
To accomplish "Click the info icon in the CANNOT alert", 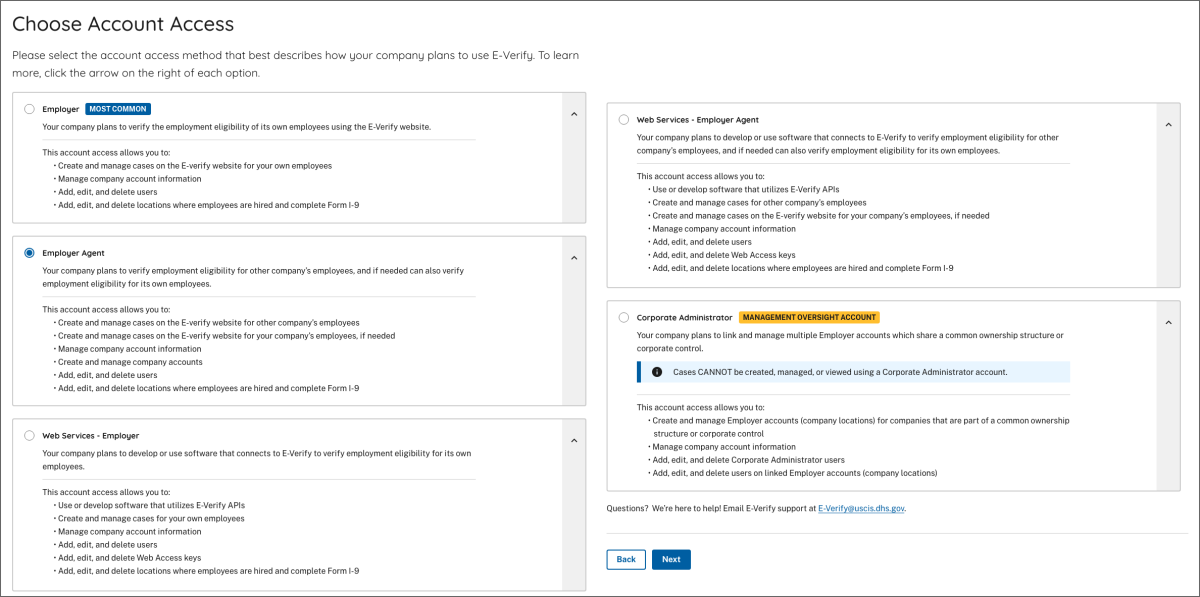I will pos(657,372).
